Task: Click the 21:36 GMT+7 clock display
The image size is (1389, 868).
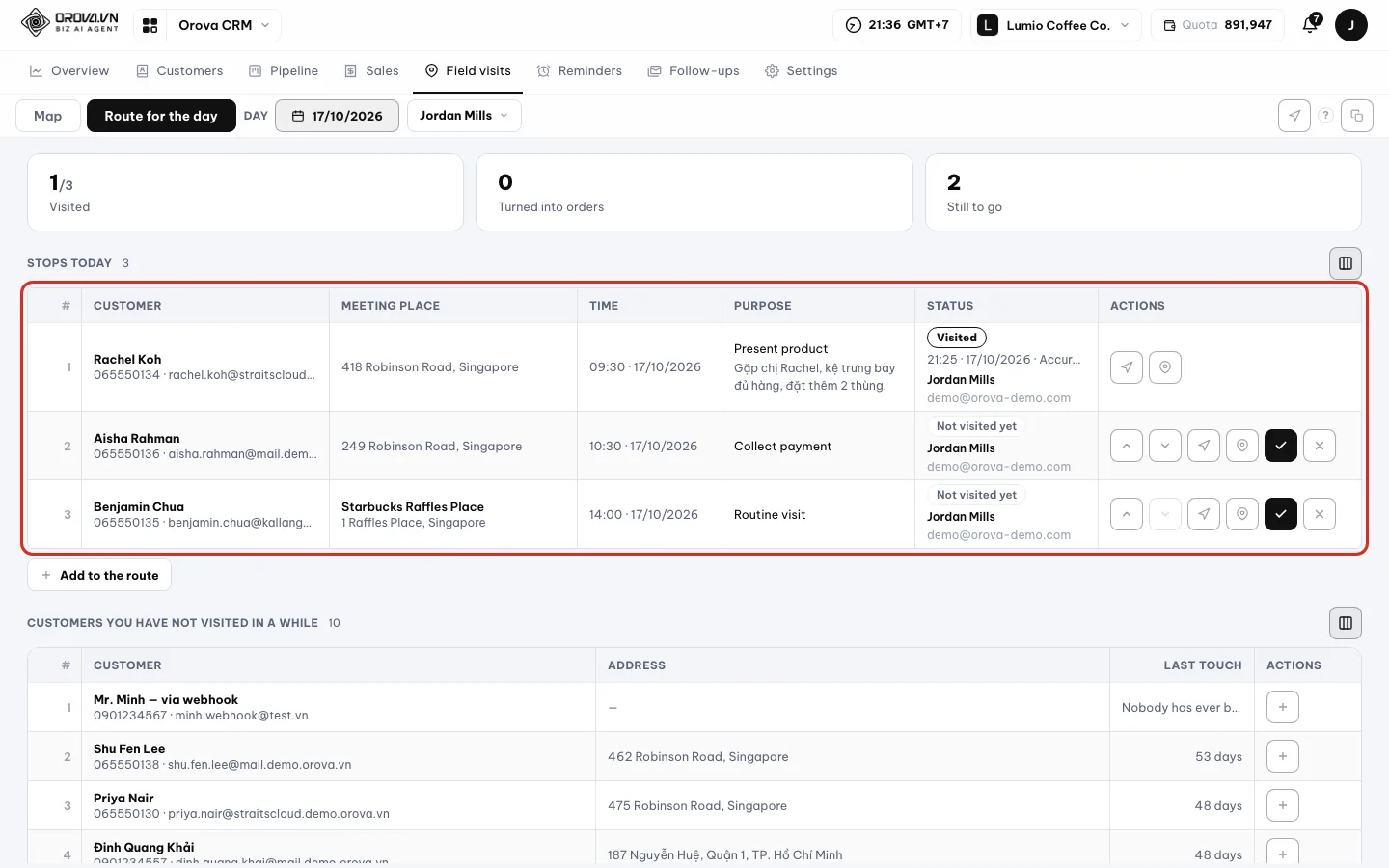Action: click(x=897, y=25)
